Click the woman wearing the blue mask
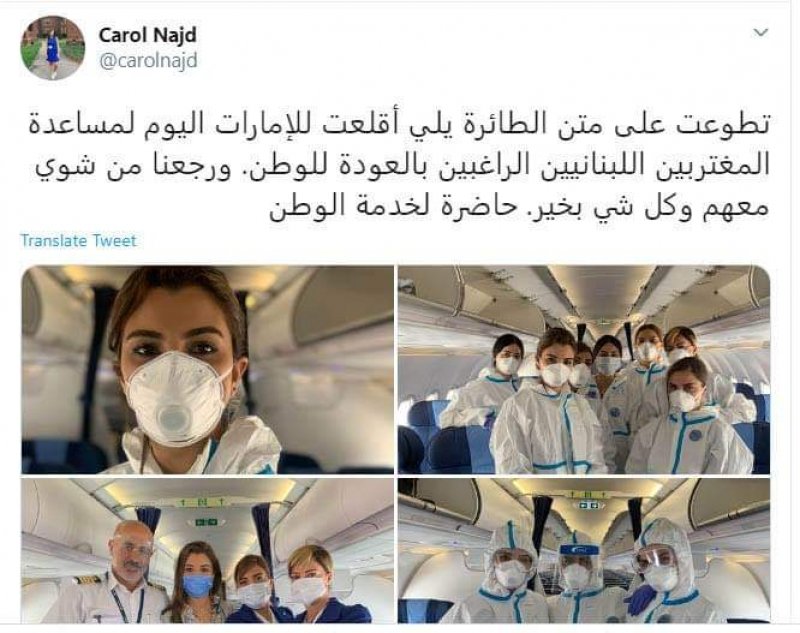Screen dimensions: 800x633 (x=197, y=584)
